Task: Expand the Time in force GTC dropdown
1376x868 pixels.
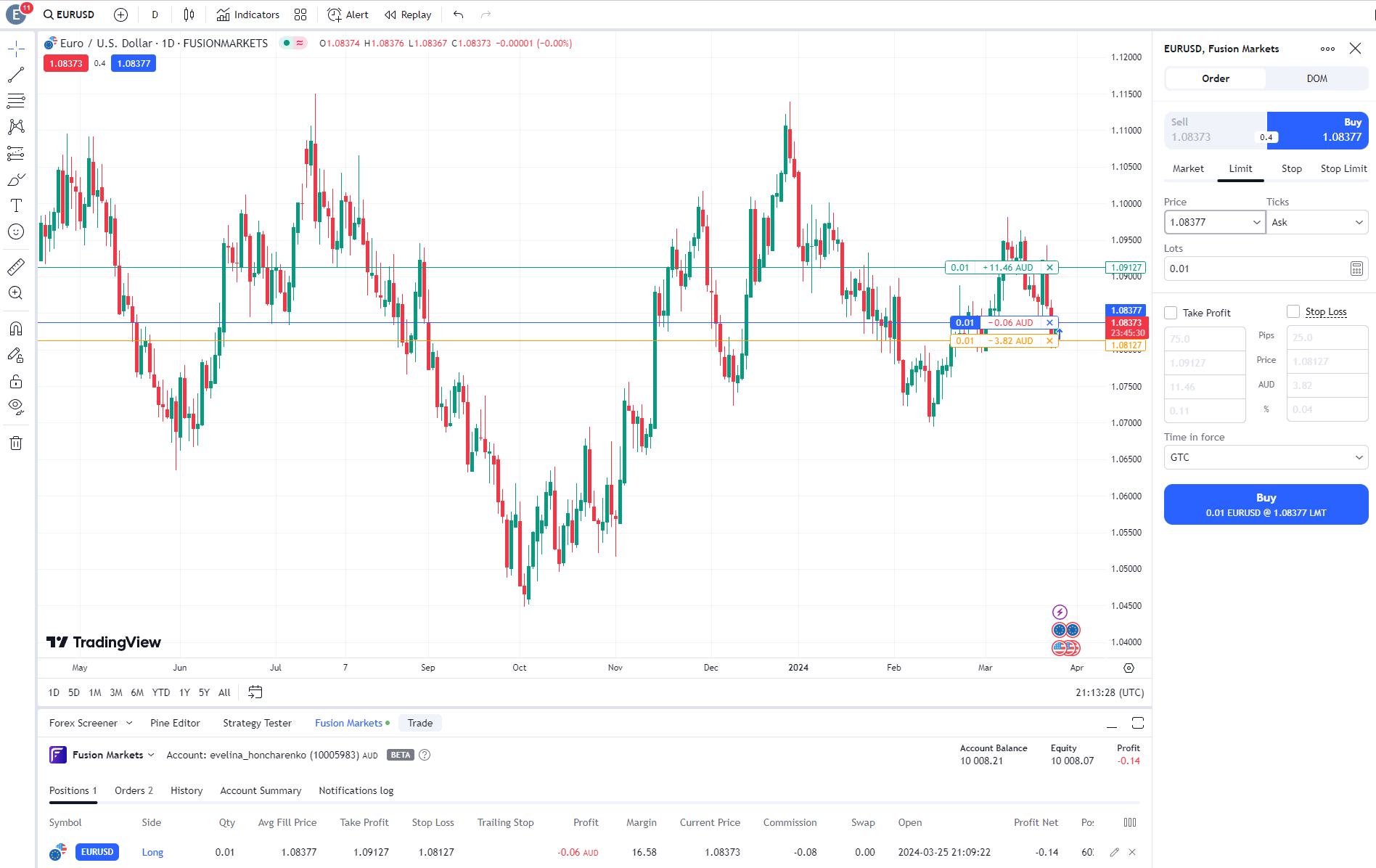Action: 1266,457
